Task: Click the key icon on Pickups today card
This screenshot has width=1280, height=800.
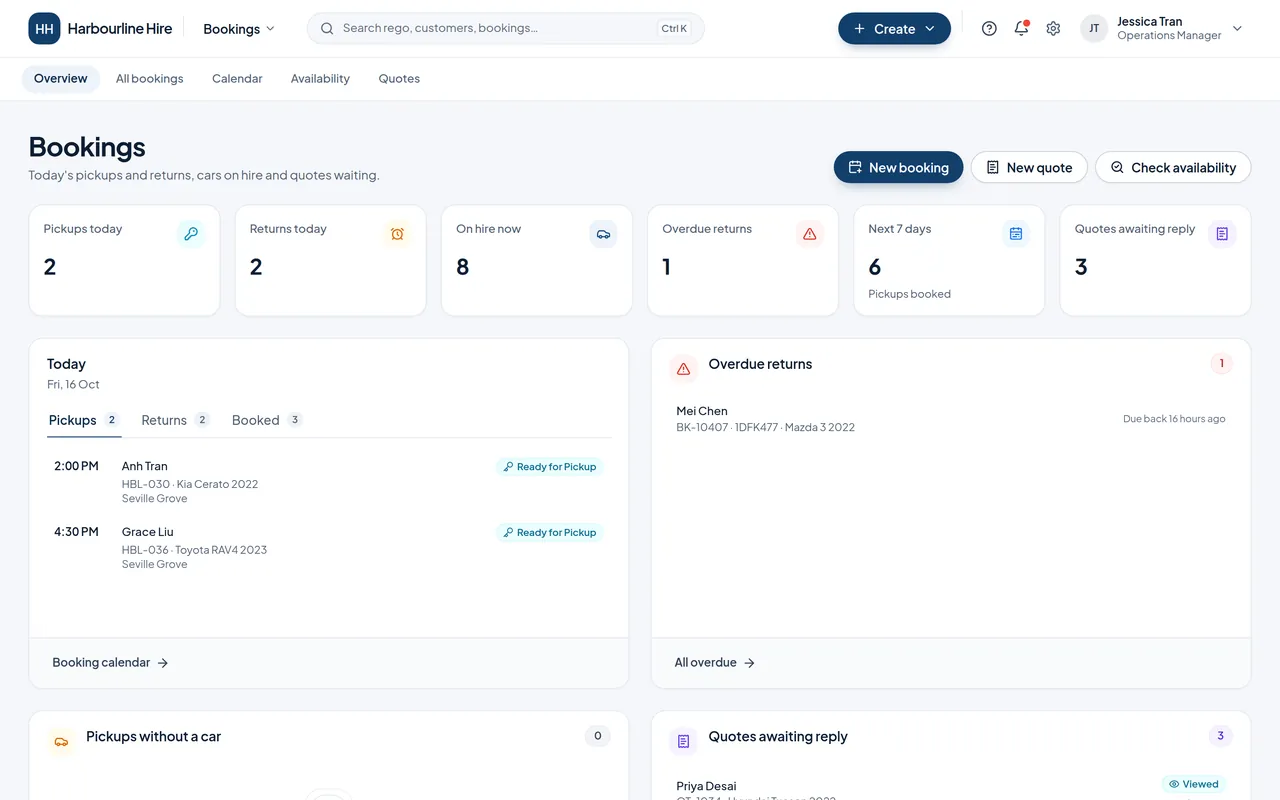Action: 191,234
